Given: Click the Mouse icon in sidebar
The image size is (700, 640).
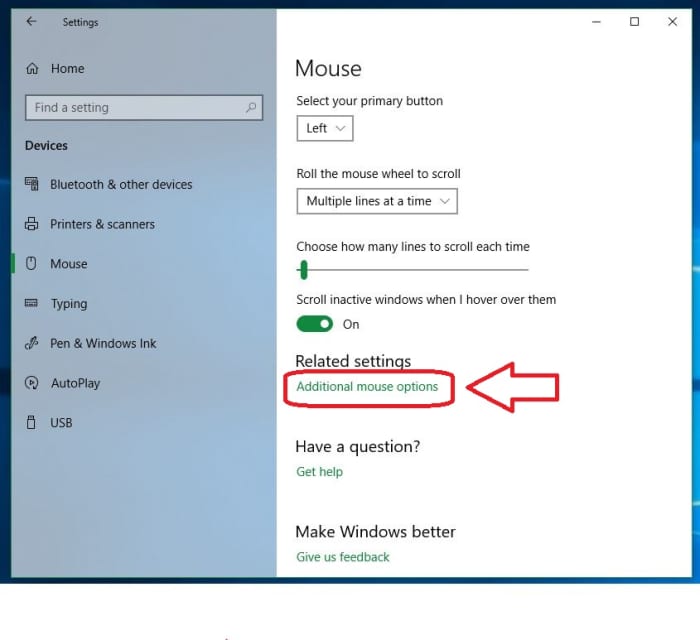Looking at the screenshot, I should pyautogui.click(x=31, y=263).
